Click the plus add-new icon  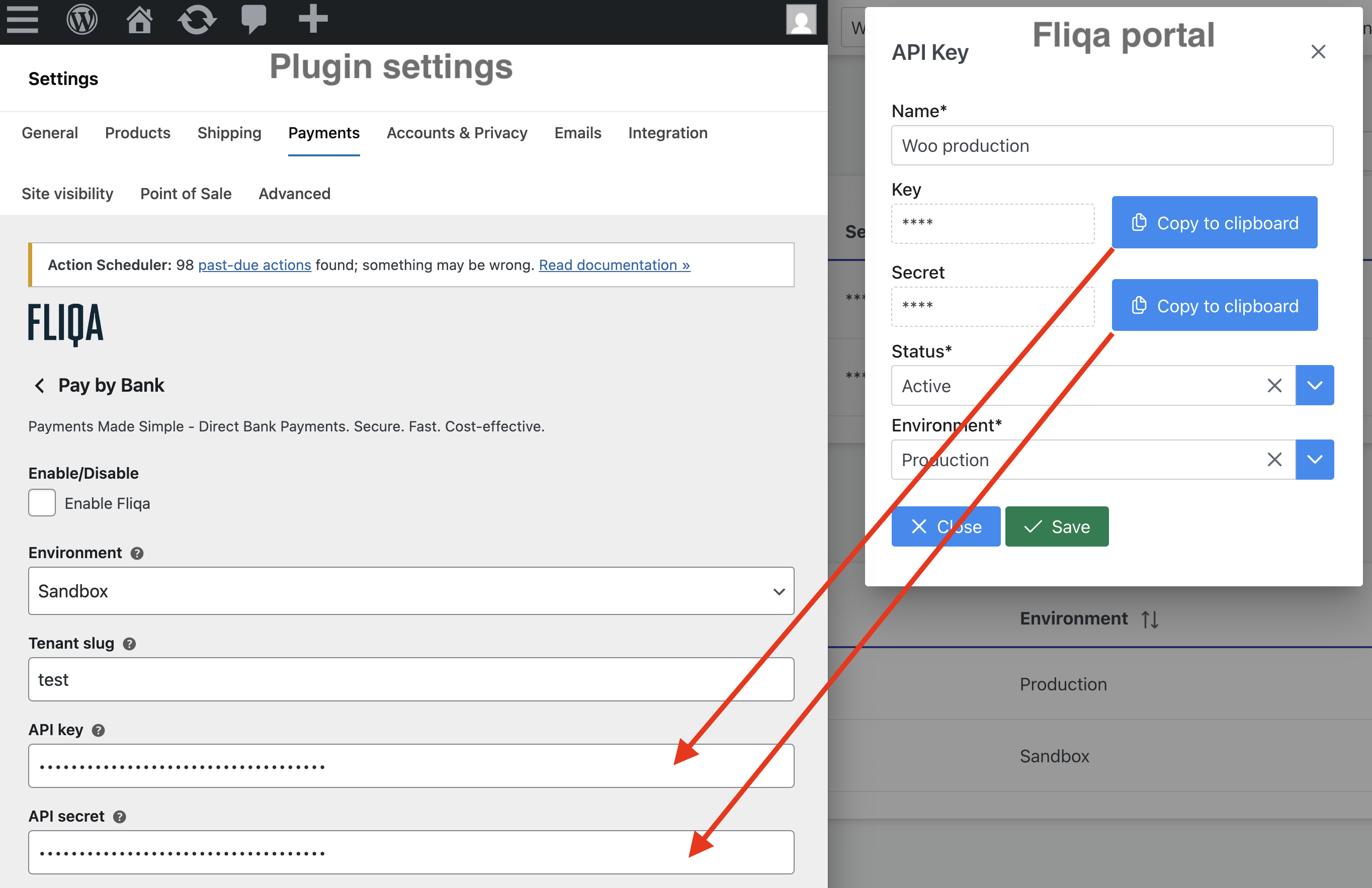(313, 19)
